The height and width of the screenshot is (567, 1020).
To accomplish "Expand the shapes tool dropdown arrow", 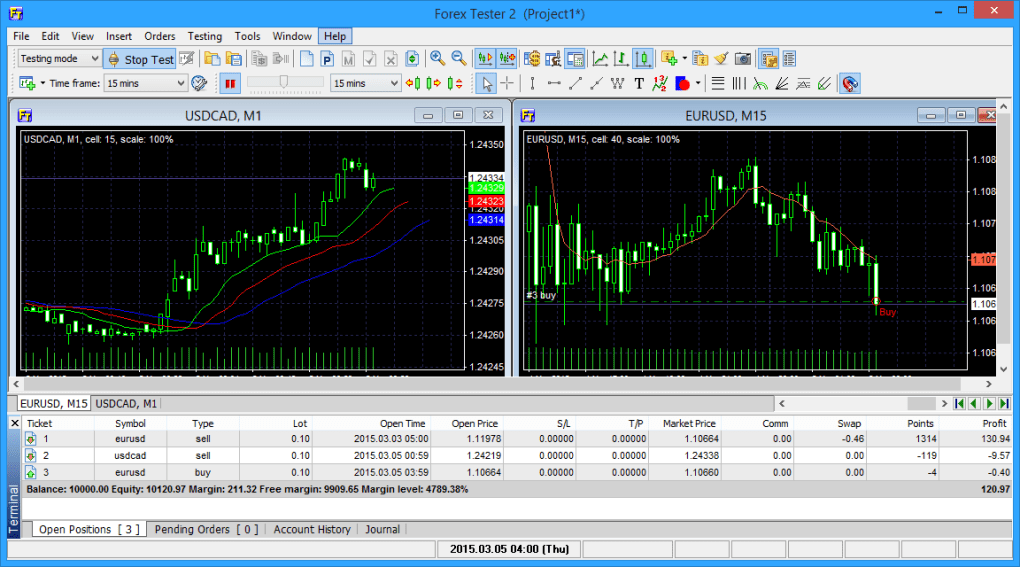I will (698, 83).
